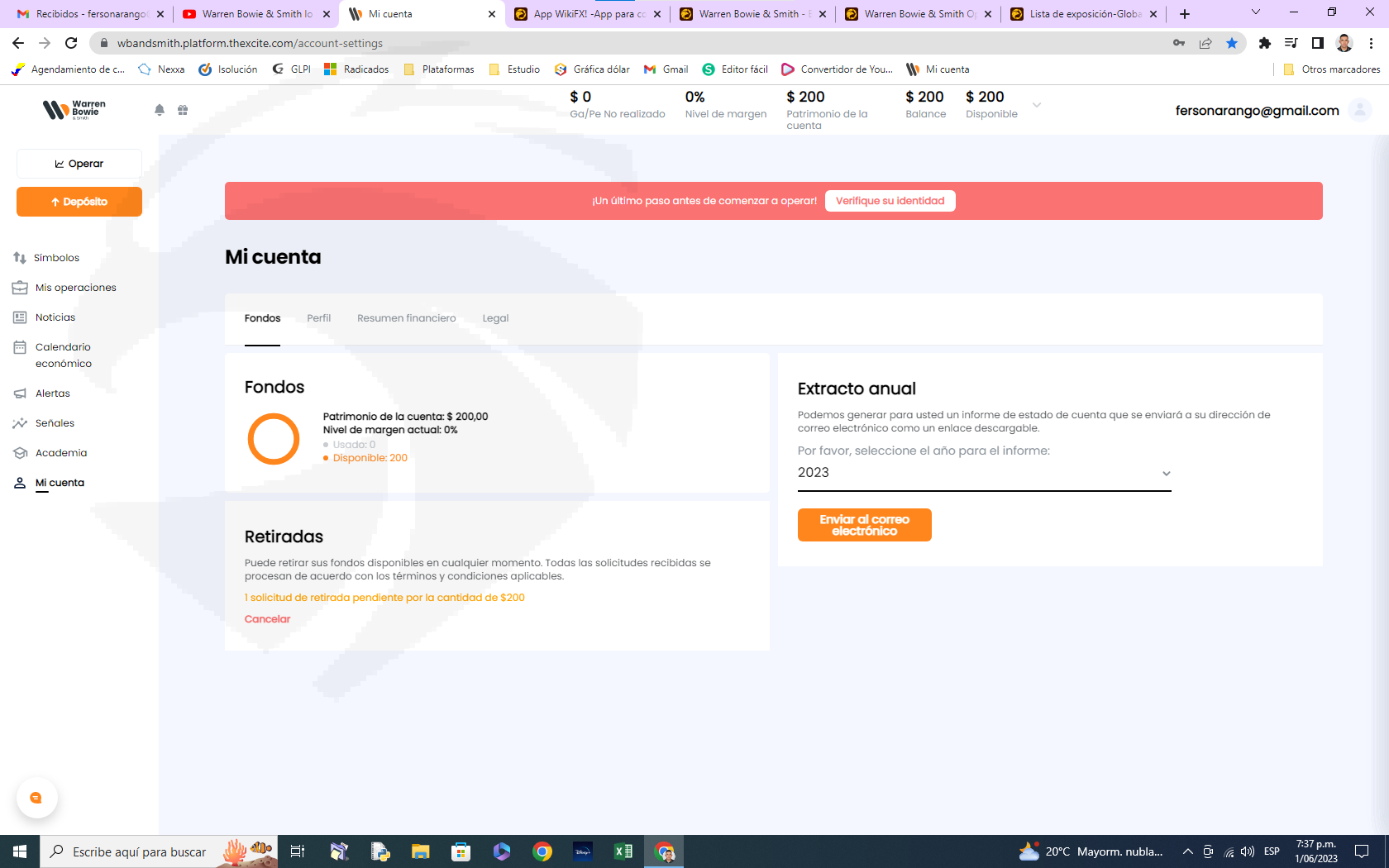Open the notifications bell icon

[160, 110]
